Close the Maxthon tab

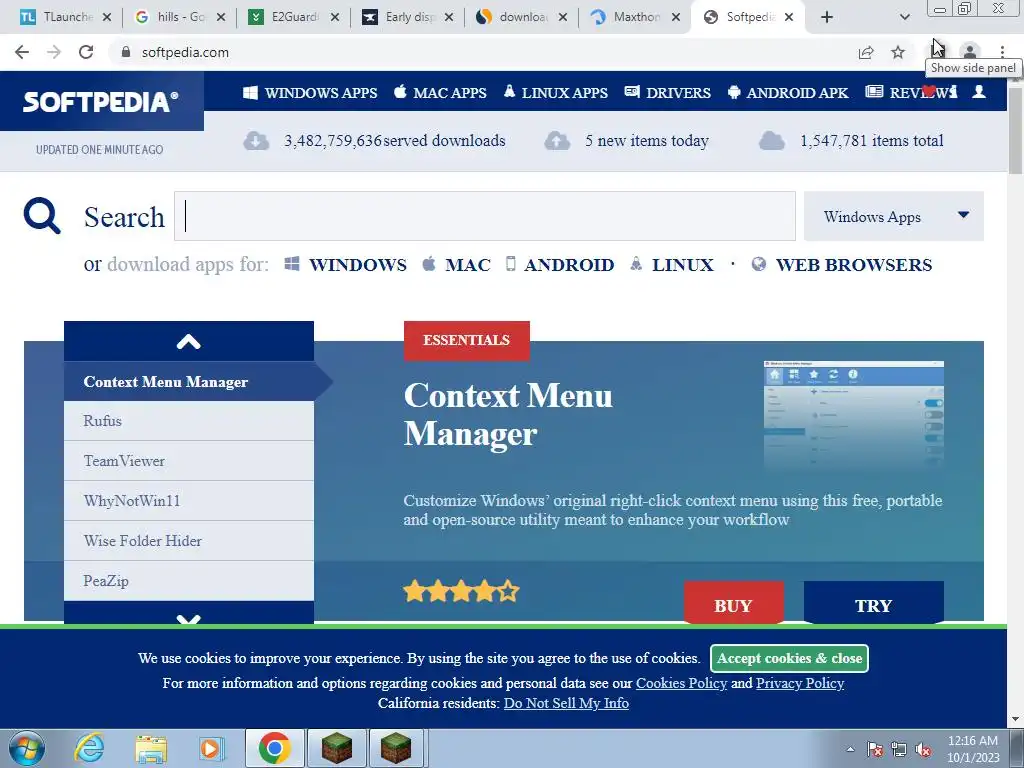click(x=677, y=17)
